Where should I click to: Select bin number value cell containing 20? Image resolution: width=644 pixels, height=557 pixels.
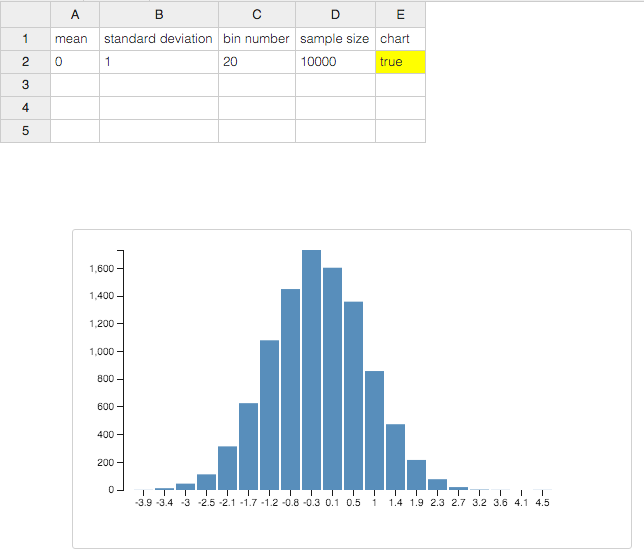point(257,62)
